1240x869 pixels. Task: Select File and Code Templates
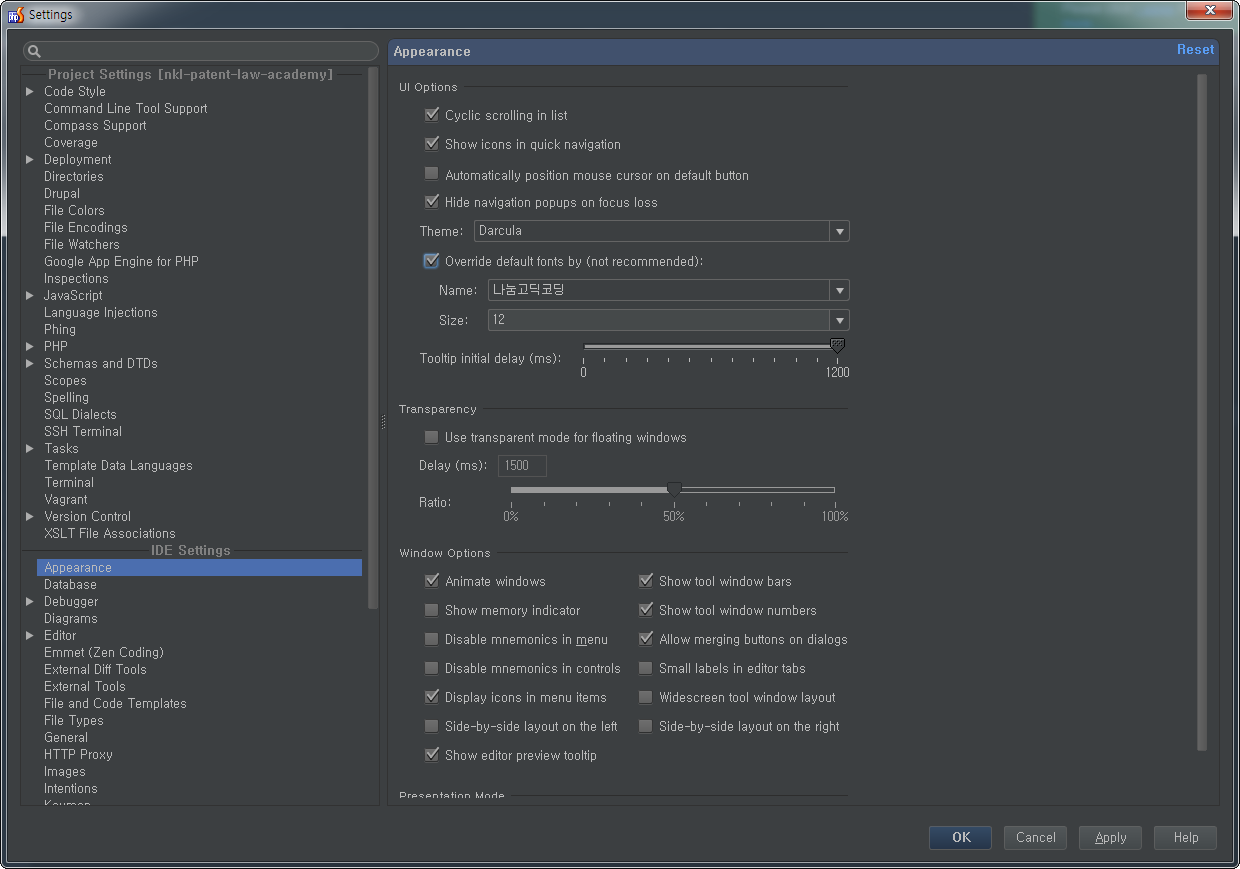pyautogui.click(x=115, y=703)
